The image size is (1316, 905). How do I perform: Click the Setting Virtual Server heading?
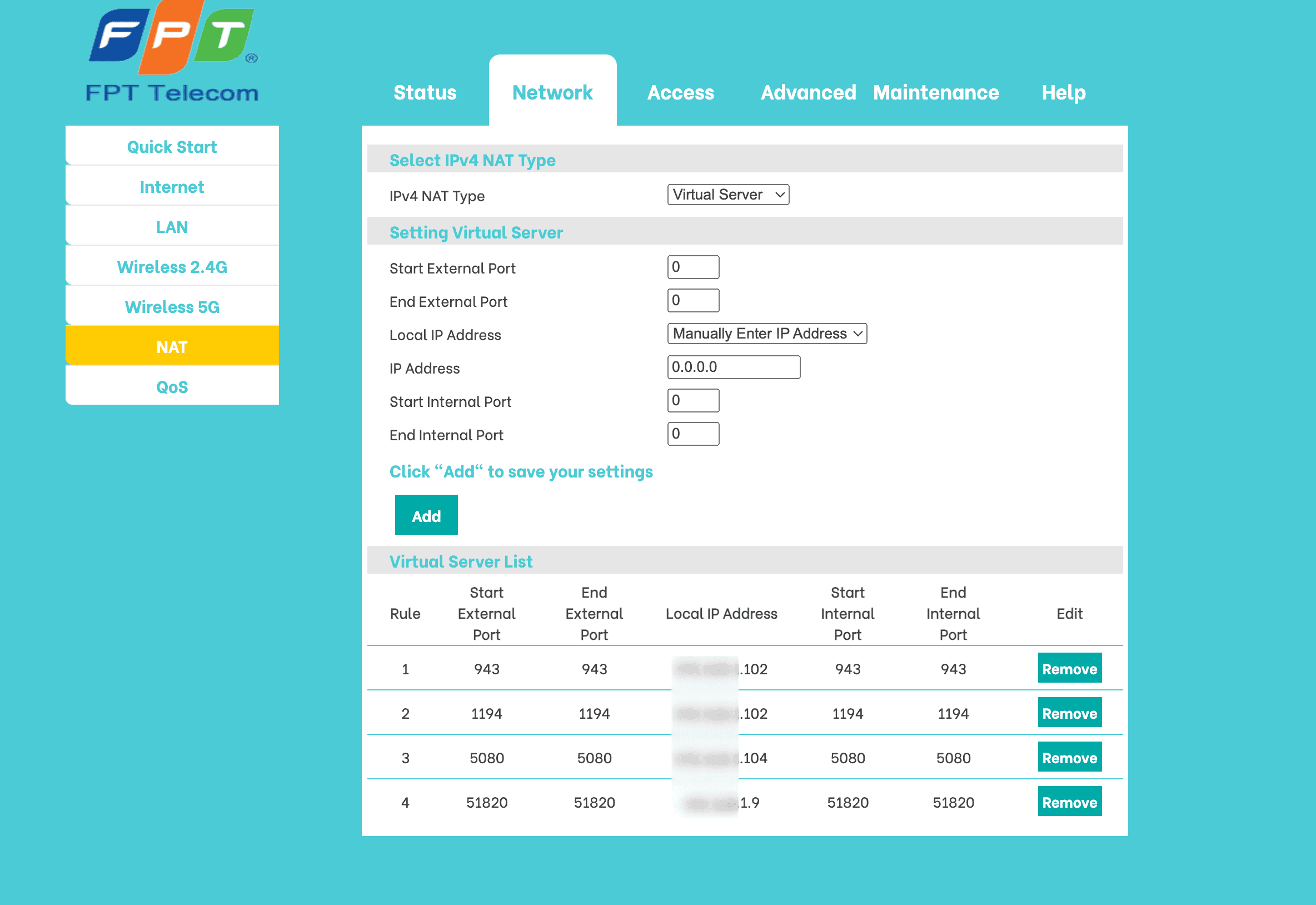[476, 232]
